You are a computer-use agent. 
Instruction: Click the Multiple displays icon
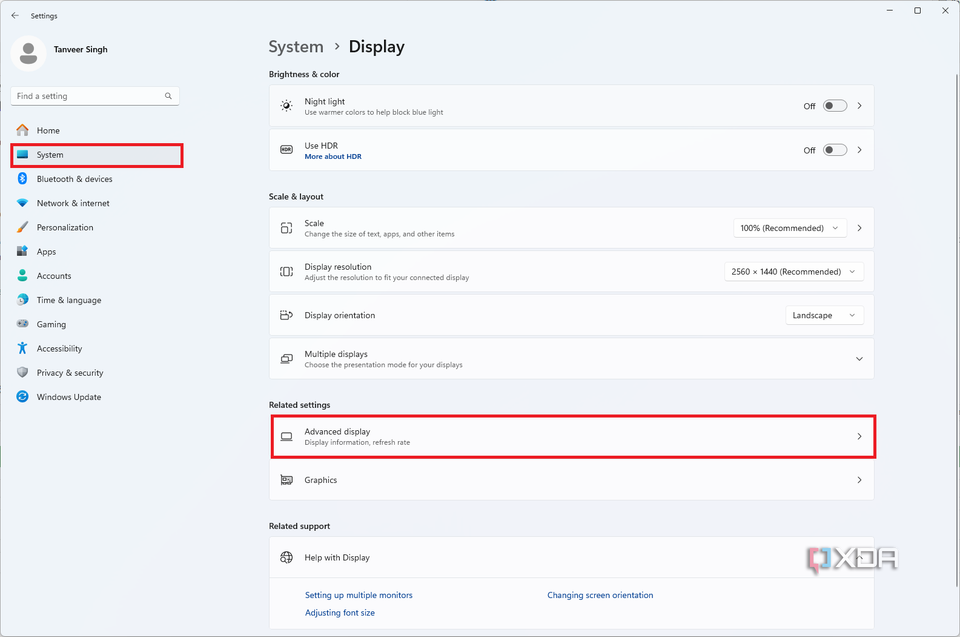287,358
